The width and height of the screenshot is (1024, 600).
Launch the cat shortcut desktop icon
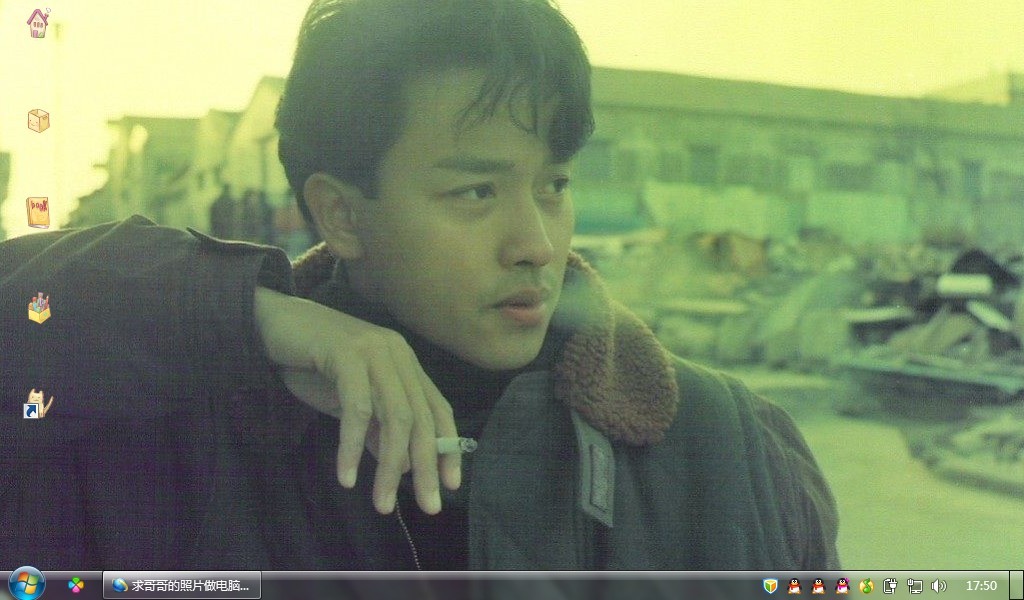click(x=38, y=404)
